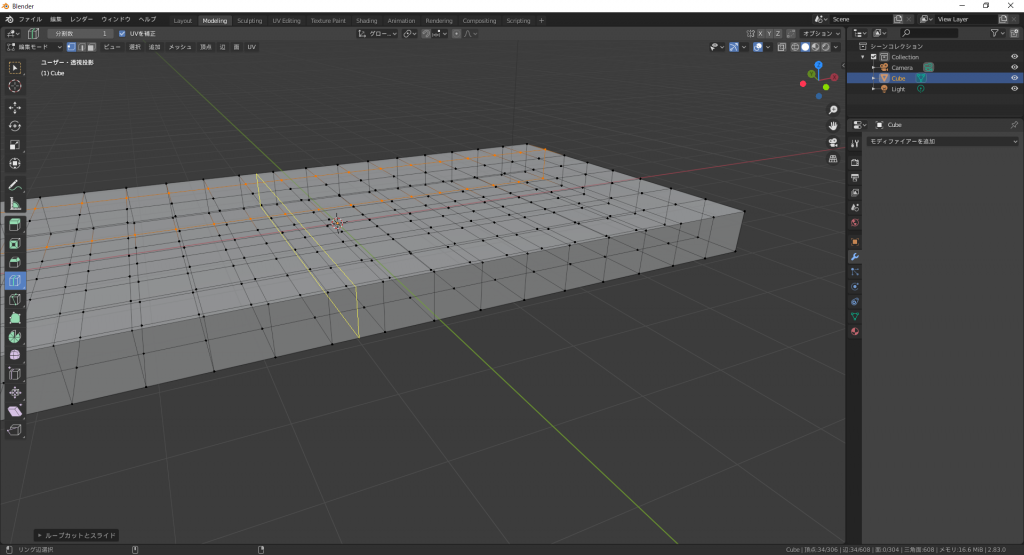Image resolution: width=1024 pixels, height=555 pixels.
Task: Toggle the UVを補正 checkbox
Action: (122, 33)
